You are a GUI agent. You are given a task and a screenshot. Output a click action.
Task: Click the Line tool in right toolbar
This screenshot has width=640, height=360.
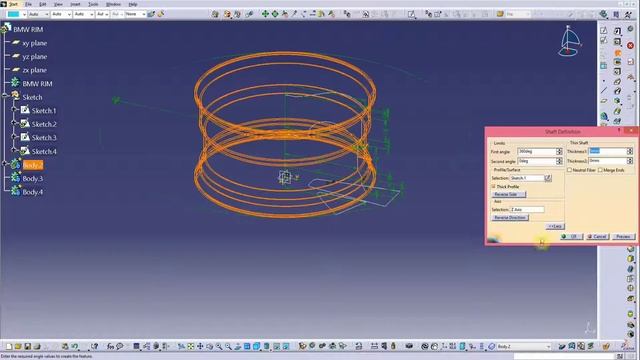click(x=604, y=91)
